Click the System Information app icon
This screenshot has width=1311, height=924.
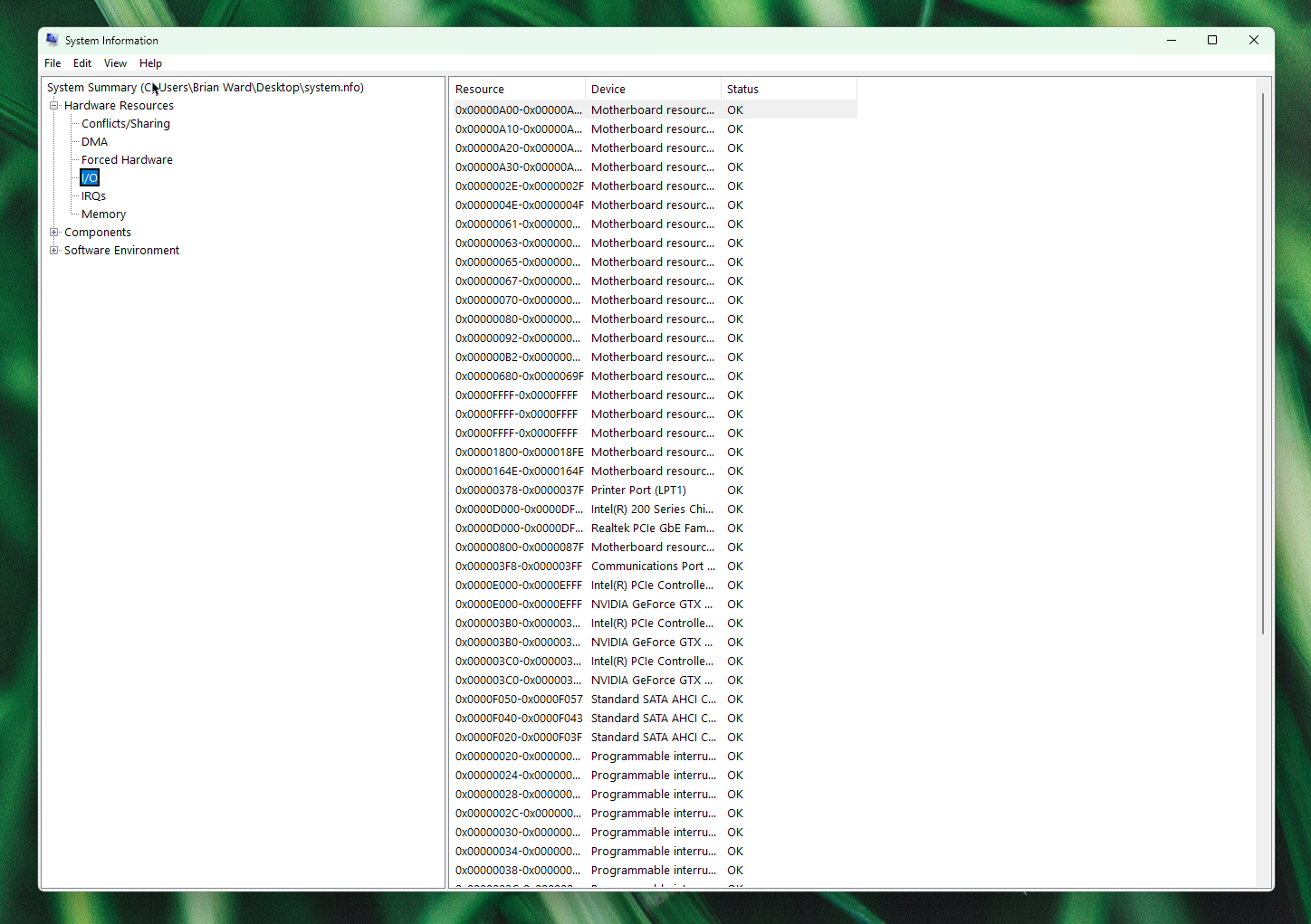(53, 40)
